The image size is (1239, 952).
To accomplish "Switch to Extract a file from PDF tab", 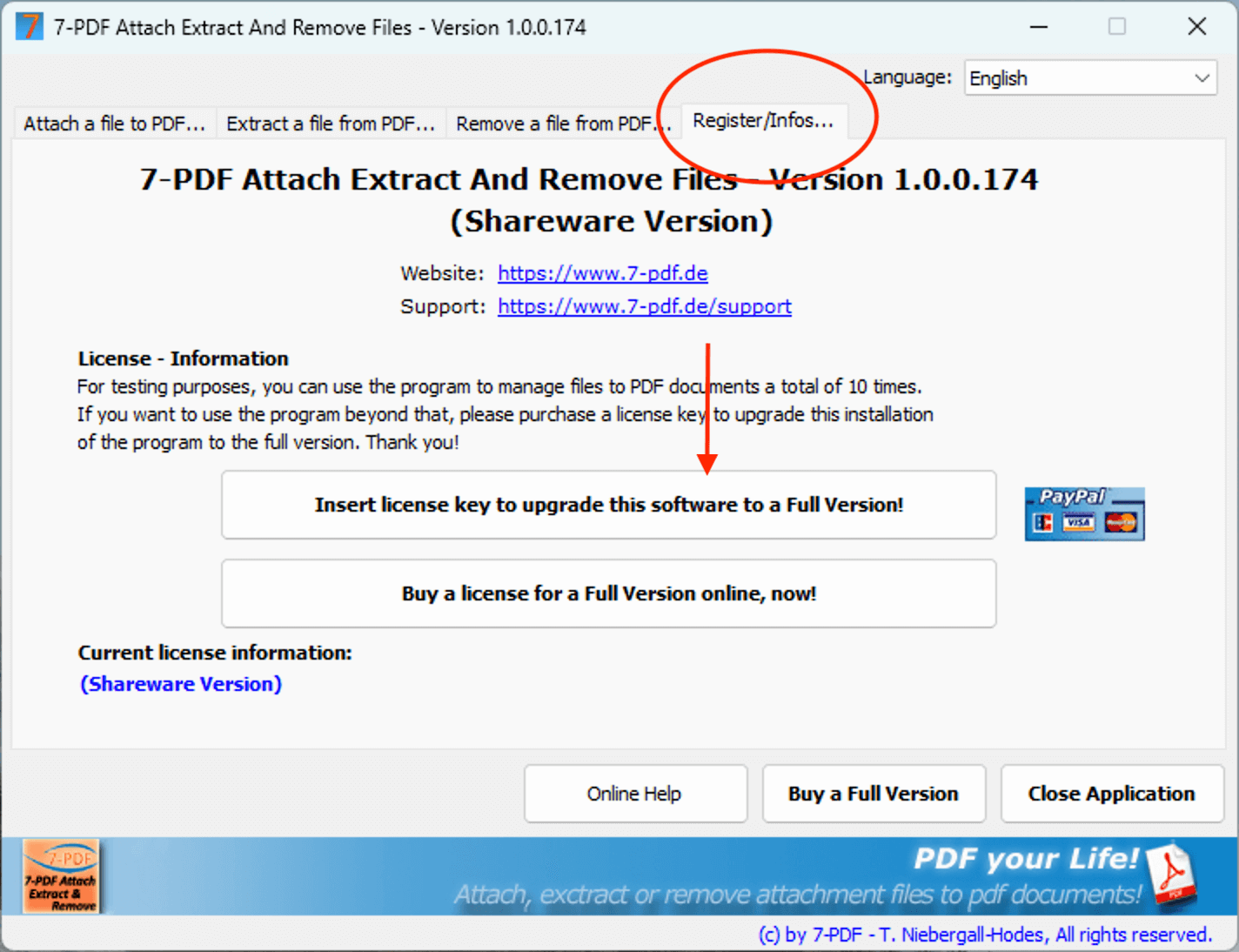I will 331,124.
